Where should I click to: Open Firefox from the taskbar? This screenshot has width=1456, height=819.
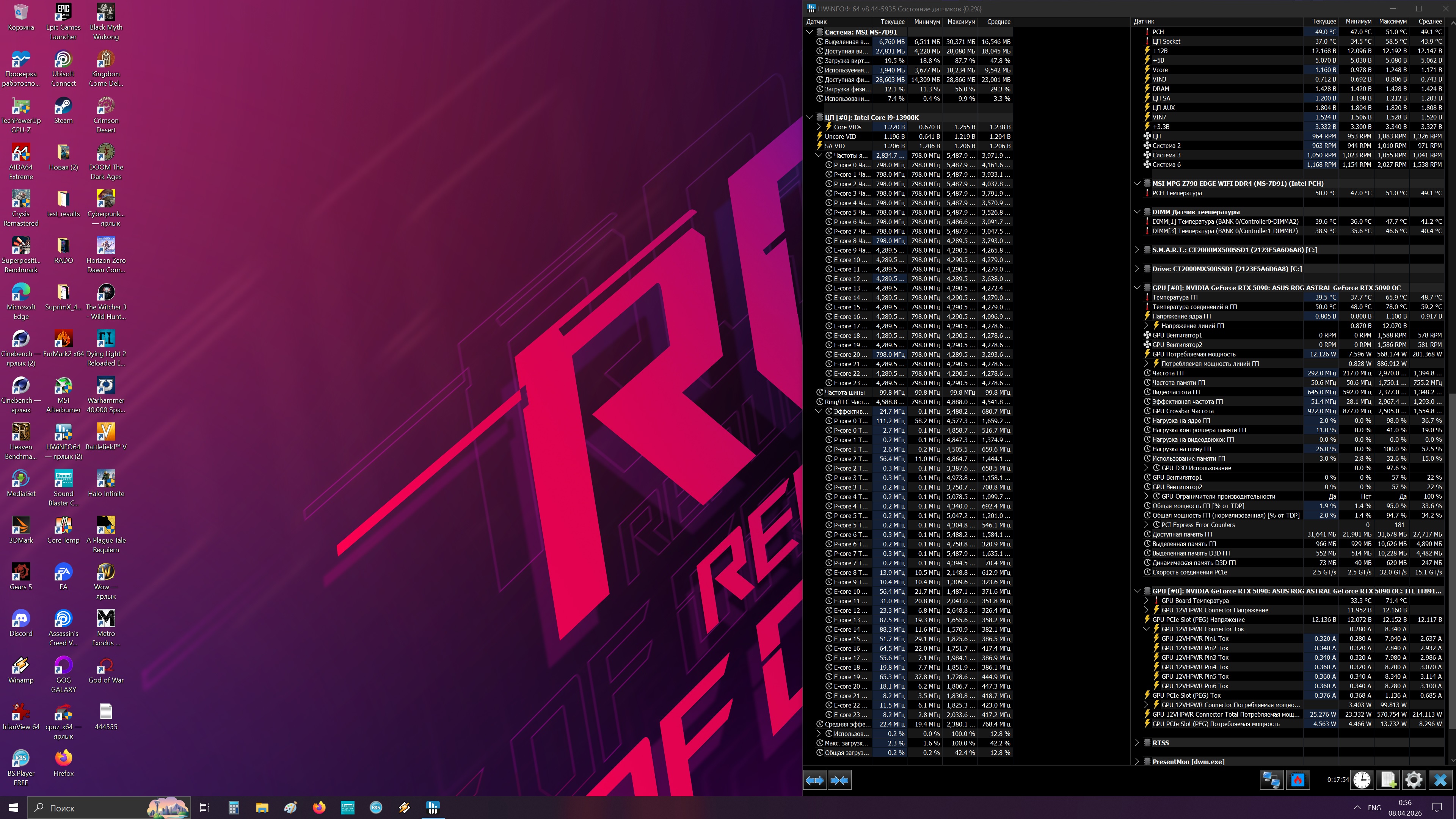coord(319,807)
